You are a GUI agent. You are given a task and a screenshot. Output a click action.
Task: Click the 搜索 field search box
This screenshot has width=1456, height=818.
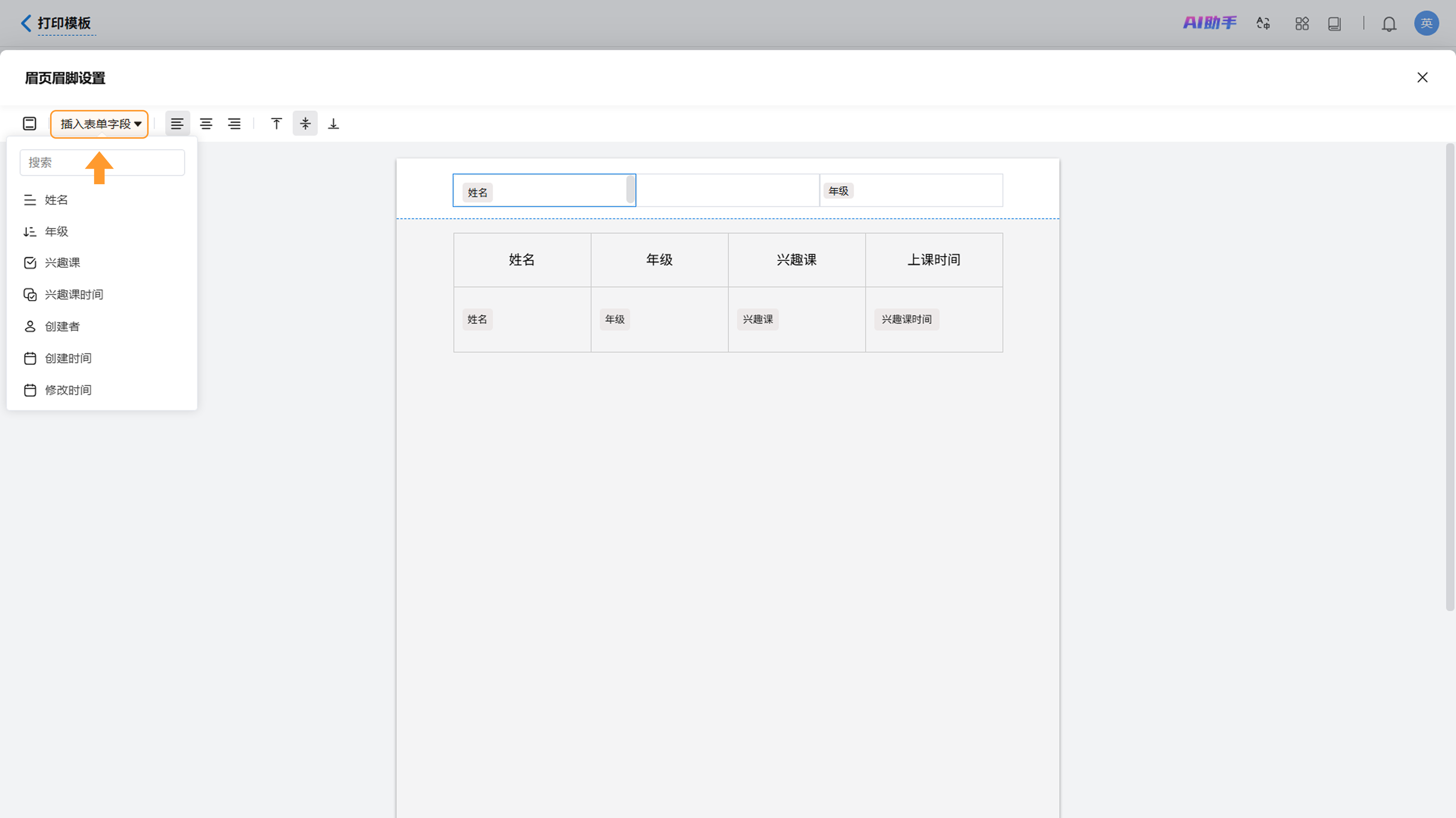(102, 163)
